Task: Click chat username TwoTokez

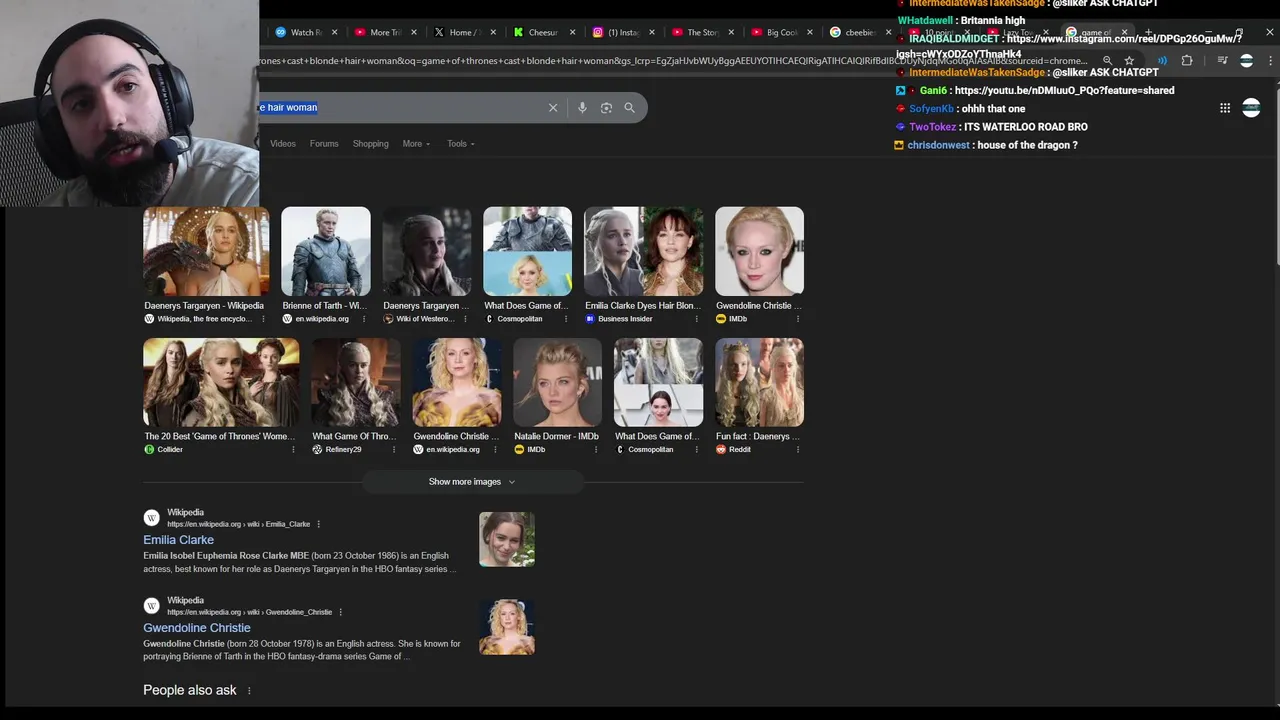Action: click(932, 128)
